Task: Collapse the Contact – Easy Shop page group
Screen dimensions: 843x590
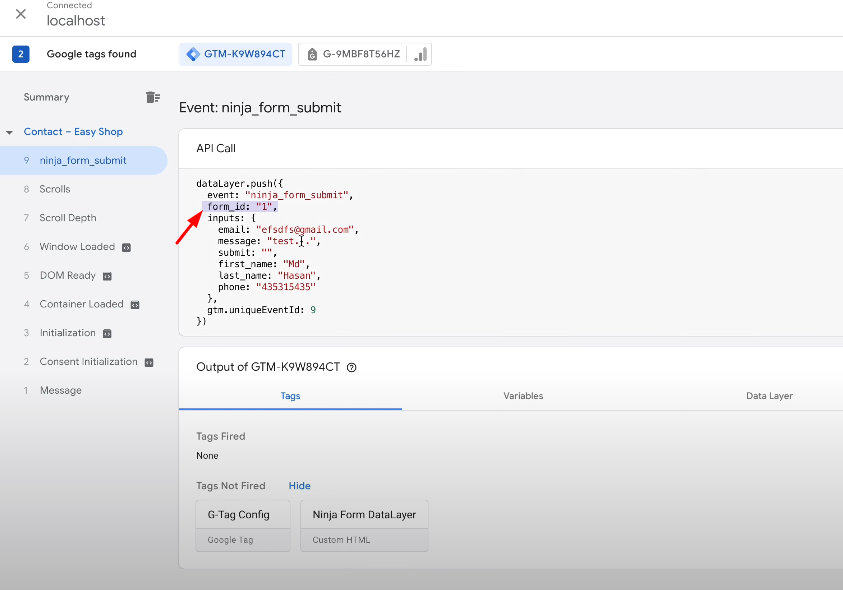Action: pyautogui.click(x=9, y=132)
